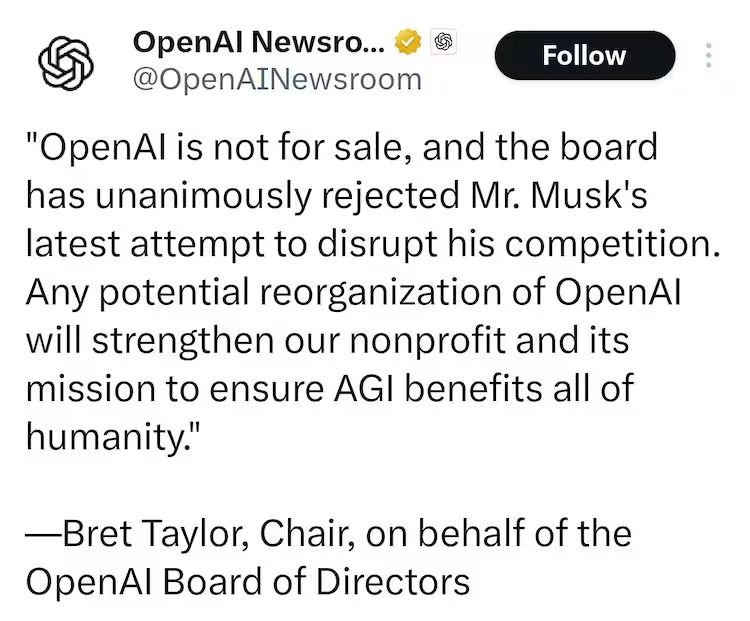Screen dimensions: 750x621
Task: Click the "OpenAI is not for sale" opening line
Action: click(230, 148)
